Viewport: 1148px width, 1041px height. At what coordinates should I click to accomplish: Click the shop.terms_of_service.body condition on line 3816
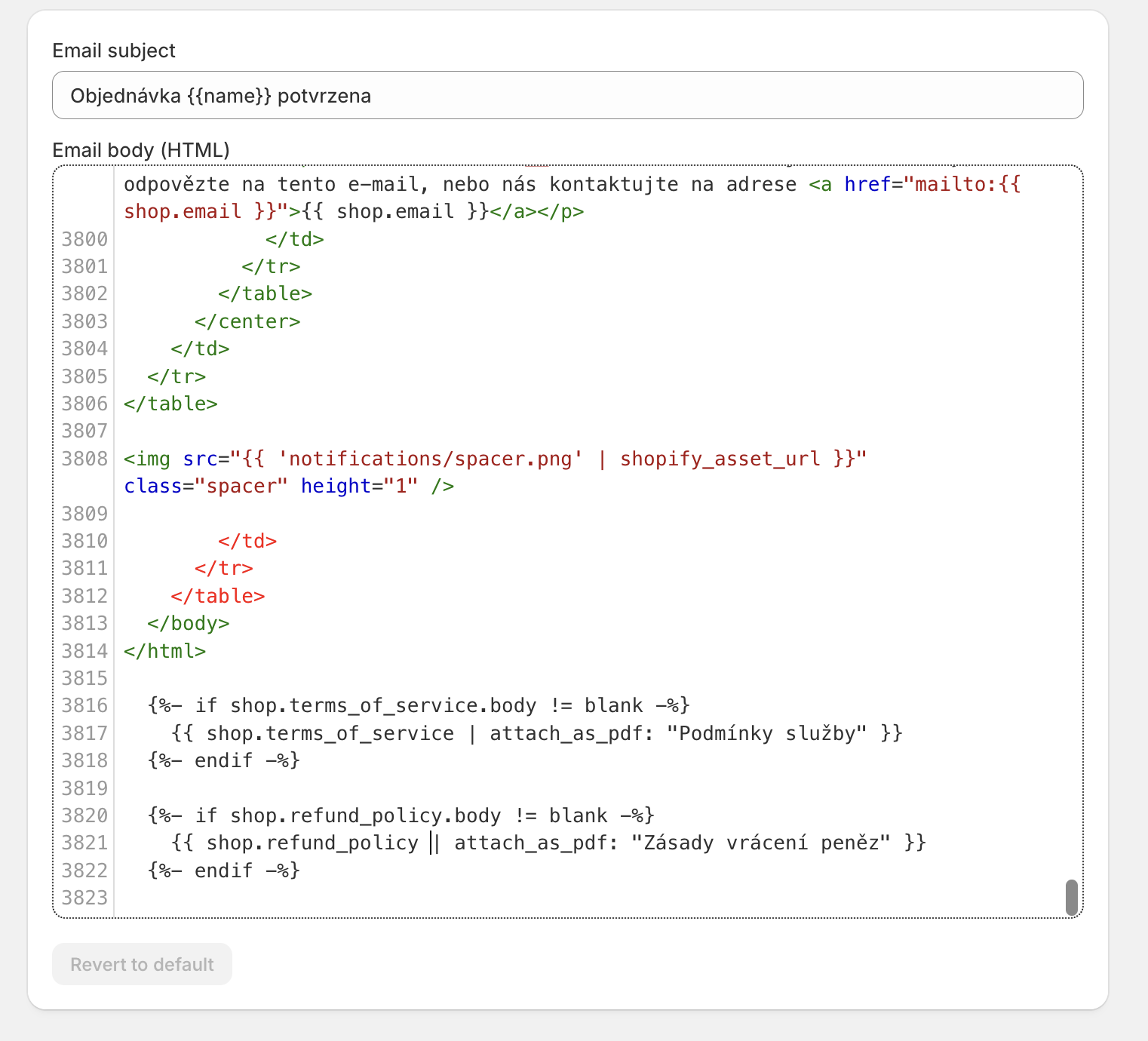pyautogui.click(x=383, y=705)
